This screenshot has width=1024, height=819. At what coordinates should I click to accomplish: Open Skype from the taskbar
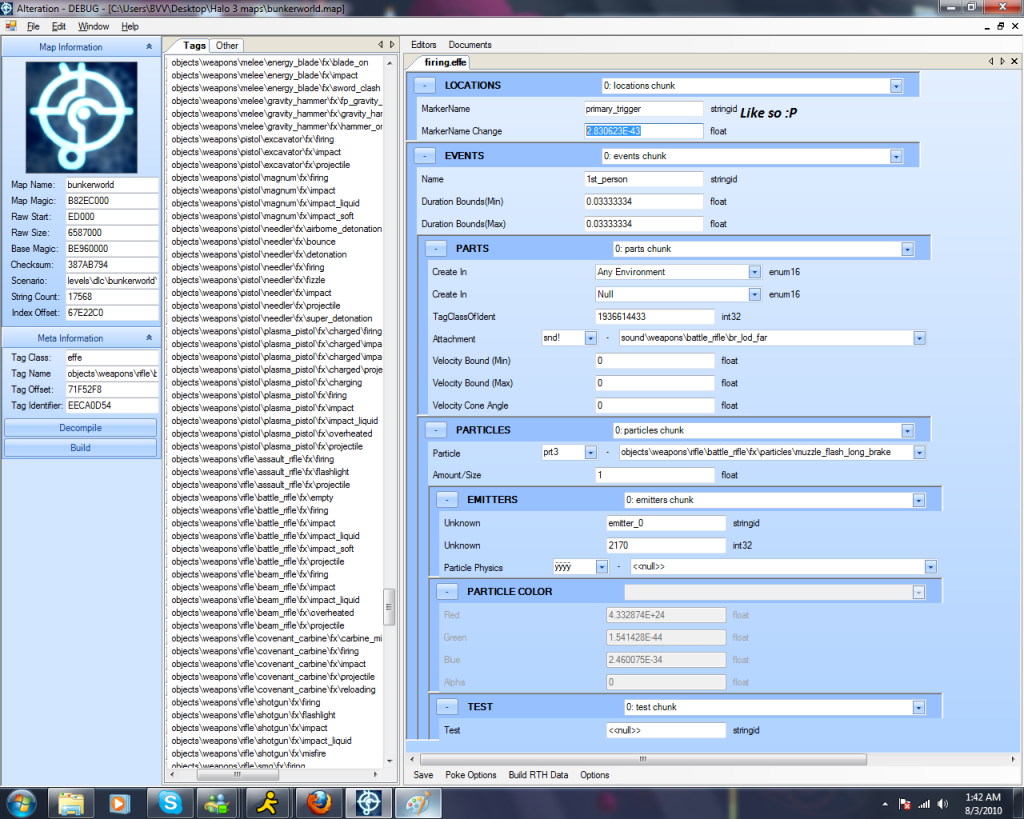170,803
